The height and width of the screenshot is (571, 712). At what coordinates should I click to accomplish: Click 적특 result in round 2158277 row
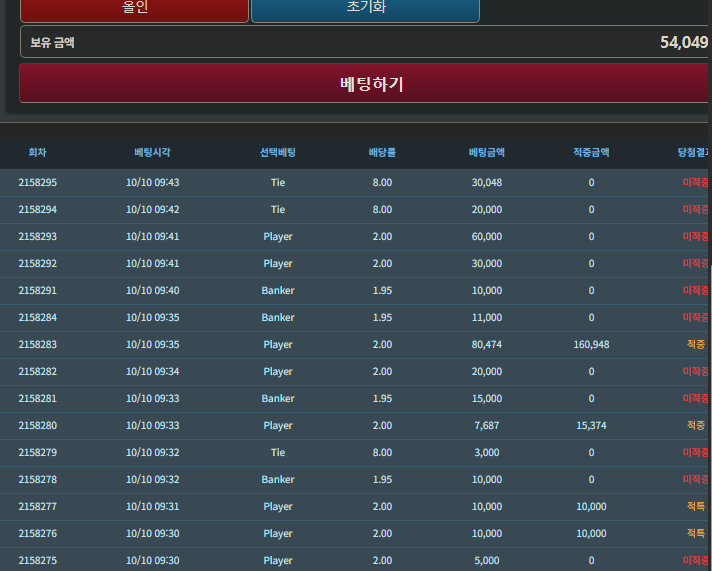tap(696, 506)
